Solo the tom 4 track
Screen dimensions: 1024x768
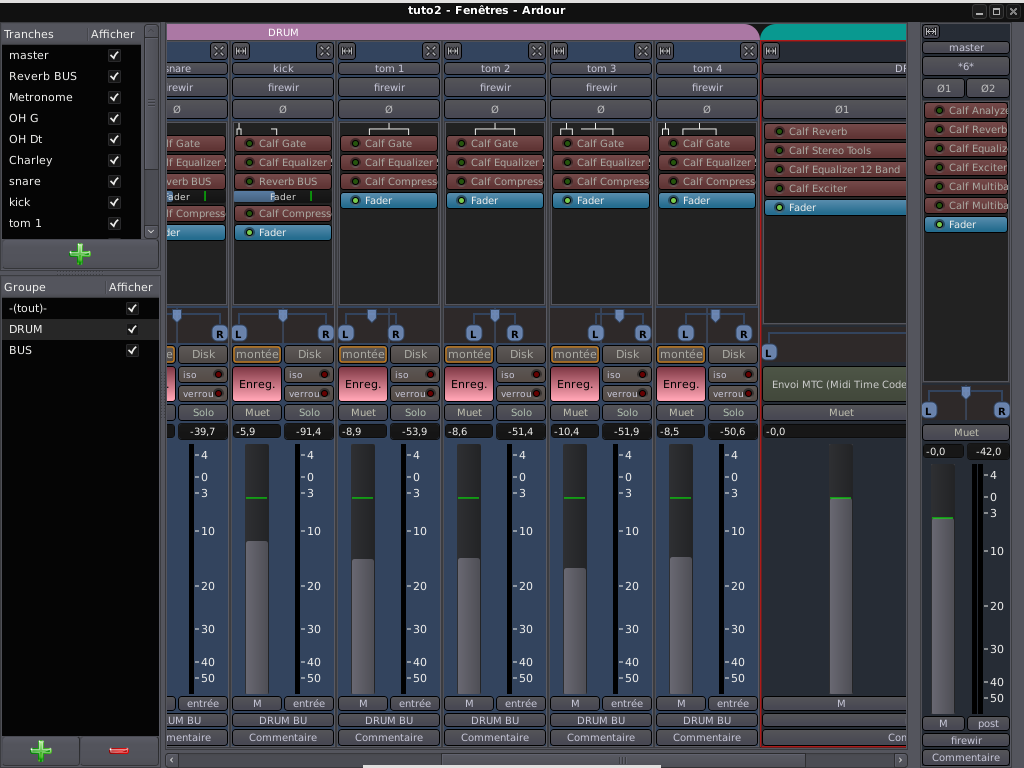(x=733, y=412)
